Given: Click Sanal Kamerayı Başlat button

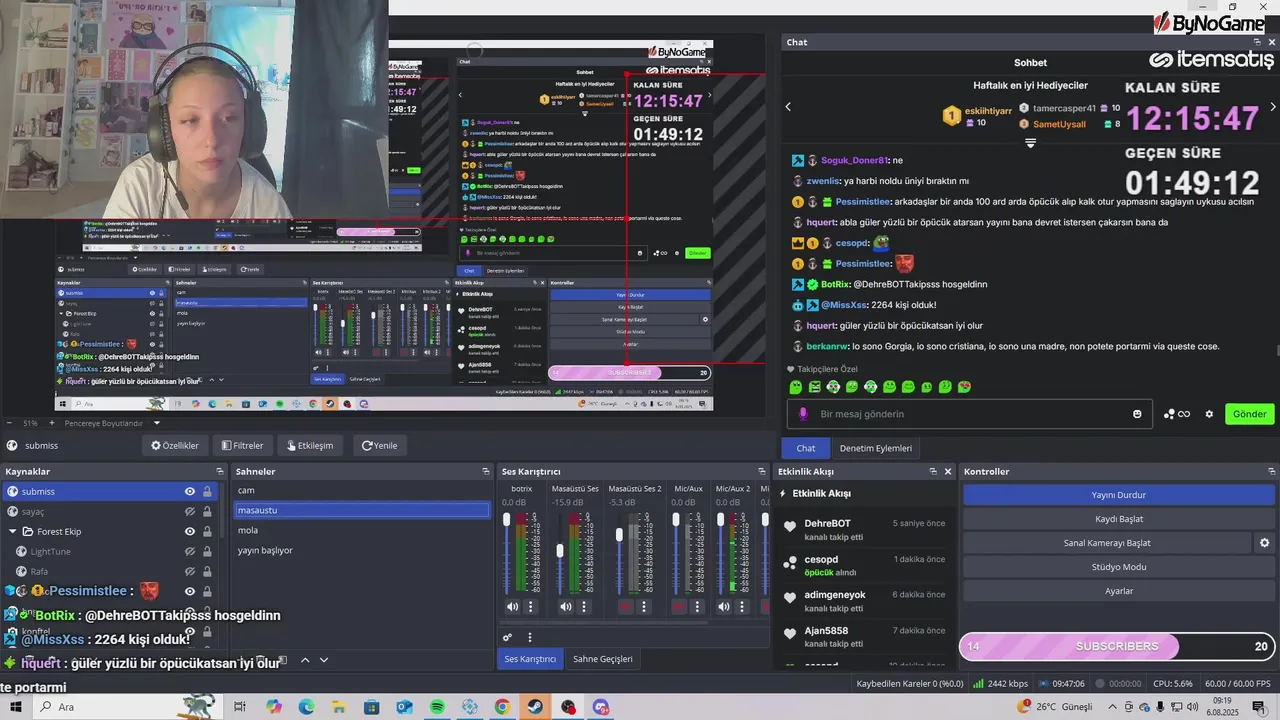Looking at the screenshot, I should coord(1107,543).
